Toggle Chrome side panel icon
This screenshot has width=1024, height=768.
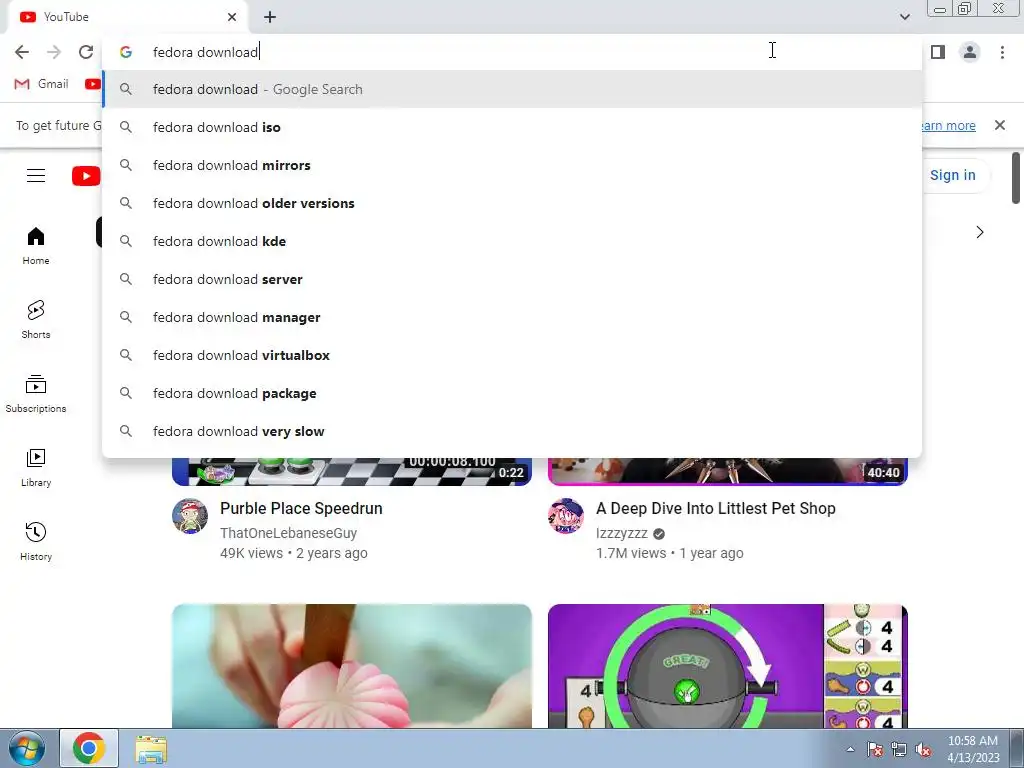click(x=938, y=52)
